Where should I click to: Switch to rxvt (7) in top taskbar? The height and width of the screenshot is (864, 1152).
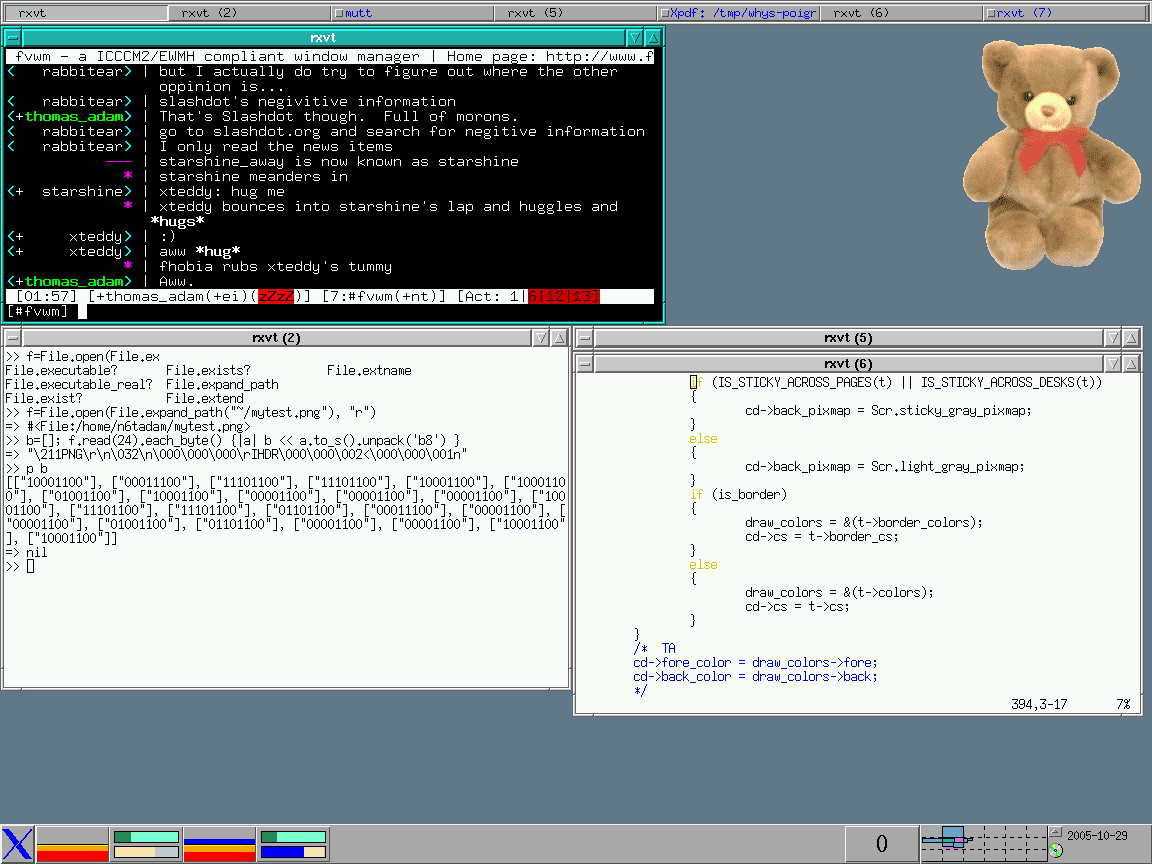(x=1065, y=12)
